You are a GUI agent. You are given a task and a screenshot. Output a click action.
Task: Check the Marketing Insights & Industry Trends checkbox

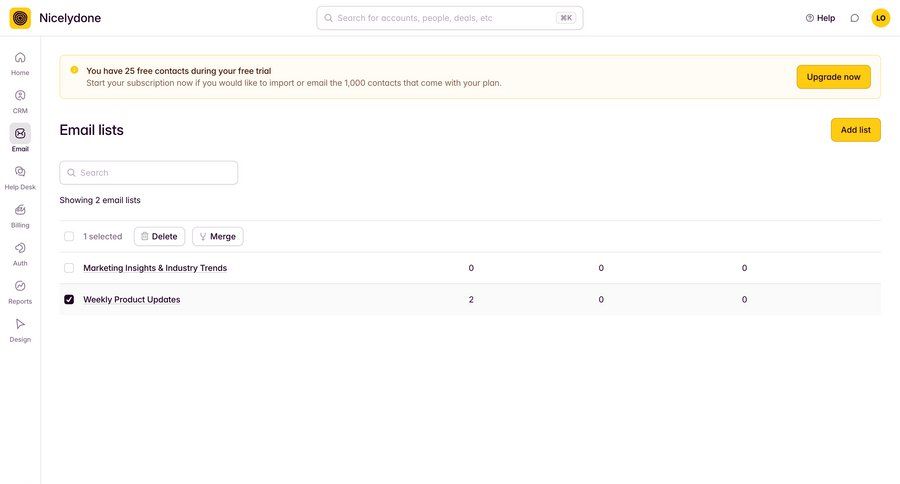point(69,268)
